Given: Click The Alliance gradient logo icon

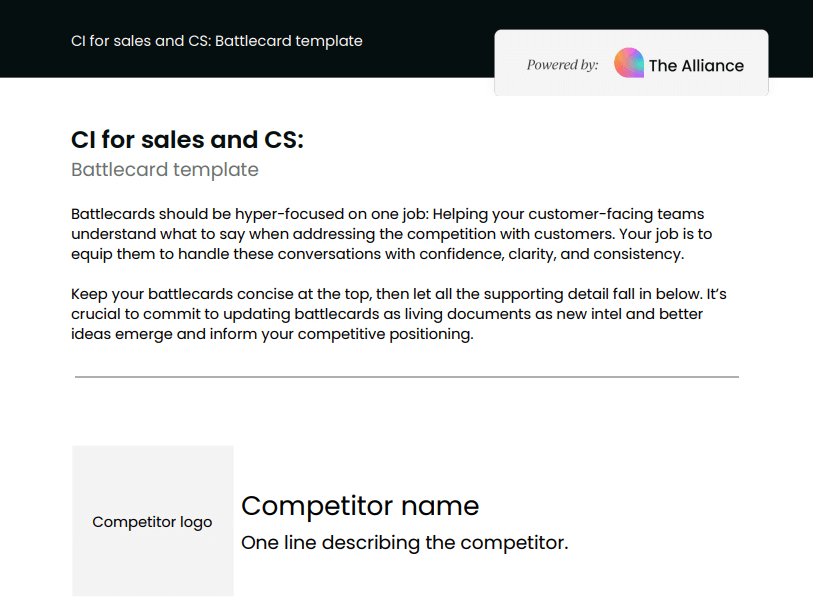Looking at the screenshot, I should [628, 63].
